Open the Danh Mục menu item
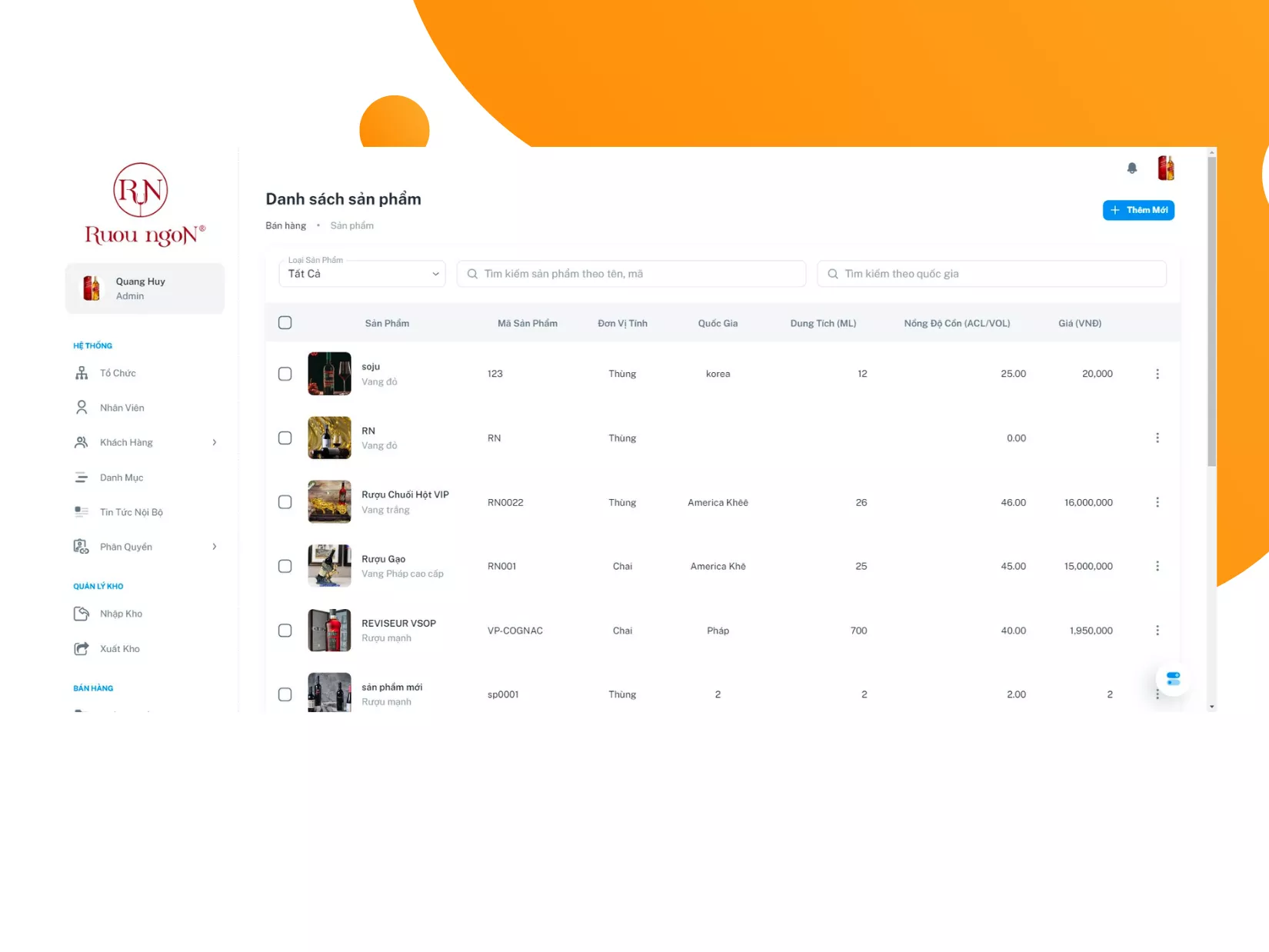Image resolution: width=1269 pixels, height=952 pixels. tap(122, 478)
